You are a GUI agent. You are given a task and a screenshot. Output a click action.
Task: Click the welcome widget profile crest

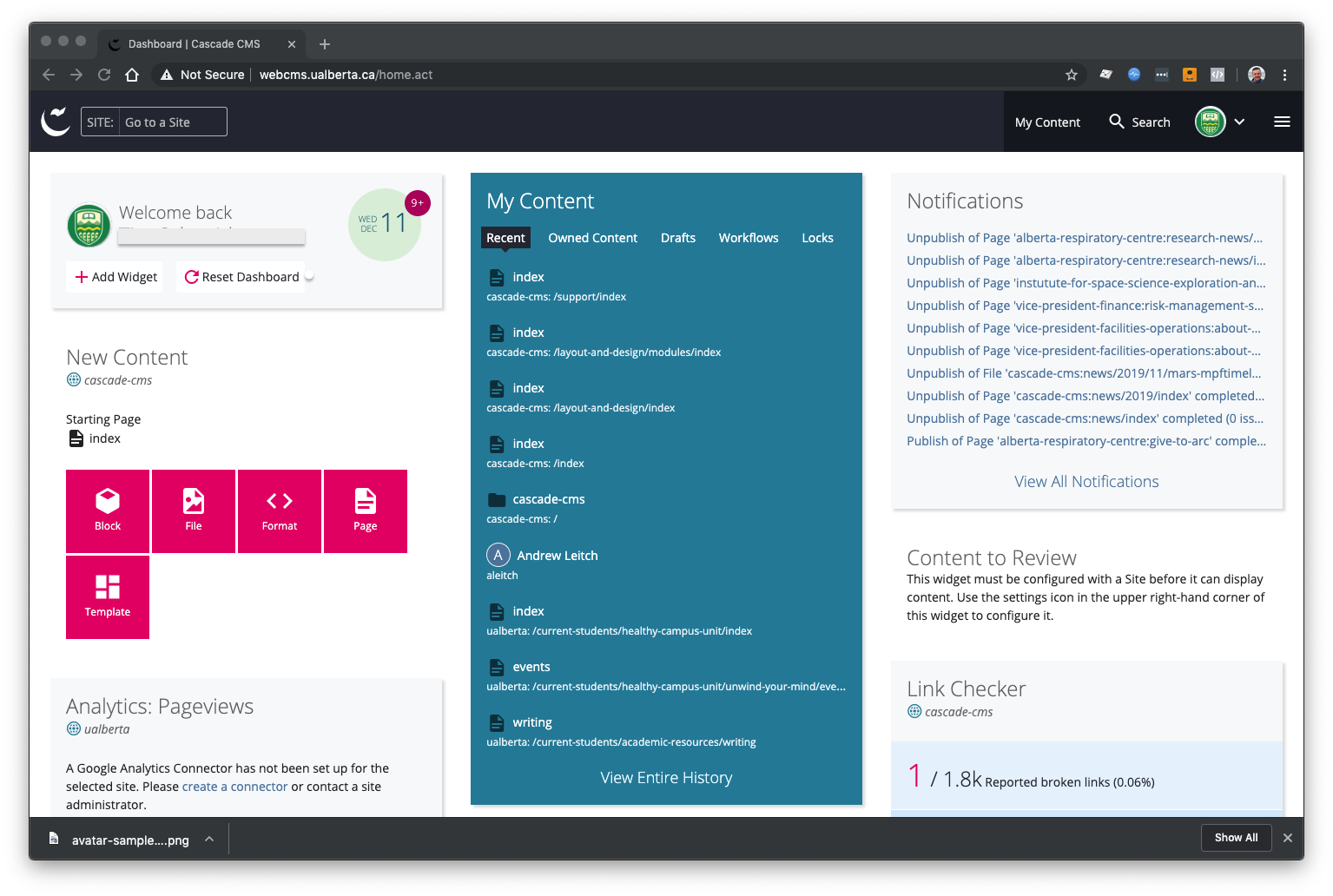click(89, 226)
